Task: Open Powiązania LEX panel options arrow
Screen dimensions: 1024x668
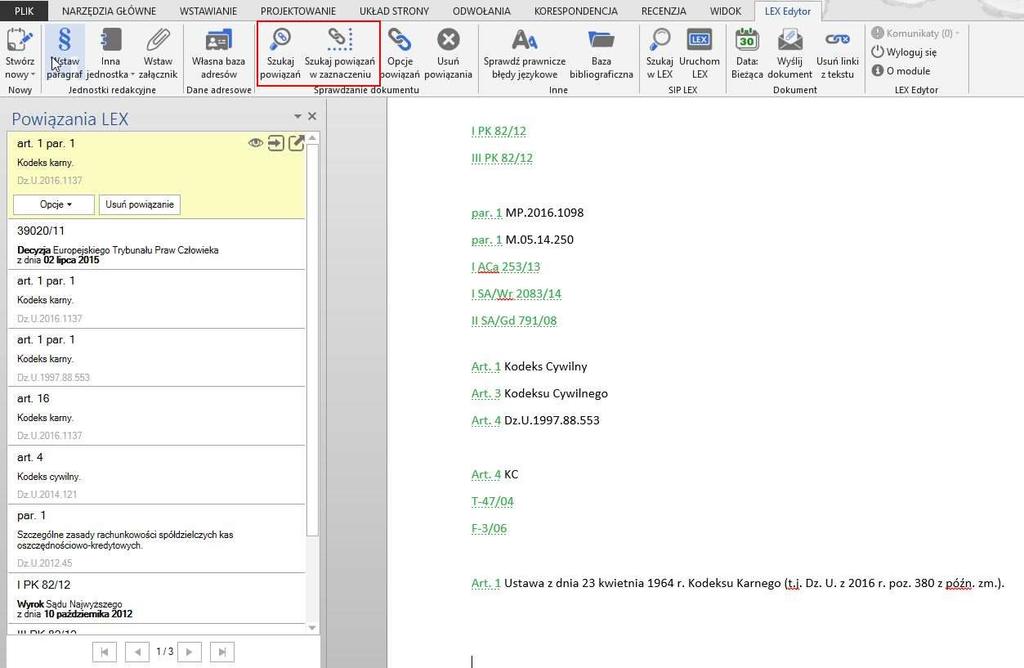Action: pyautogui.click(x=298, y=116)
